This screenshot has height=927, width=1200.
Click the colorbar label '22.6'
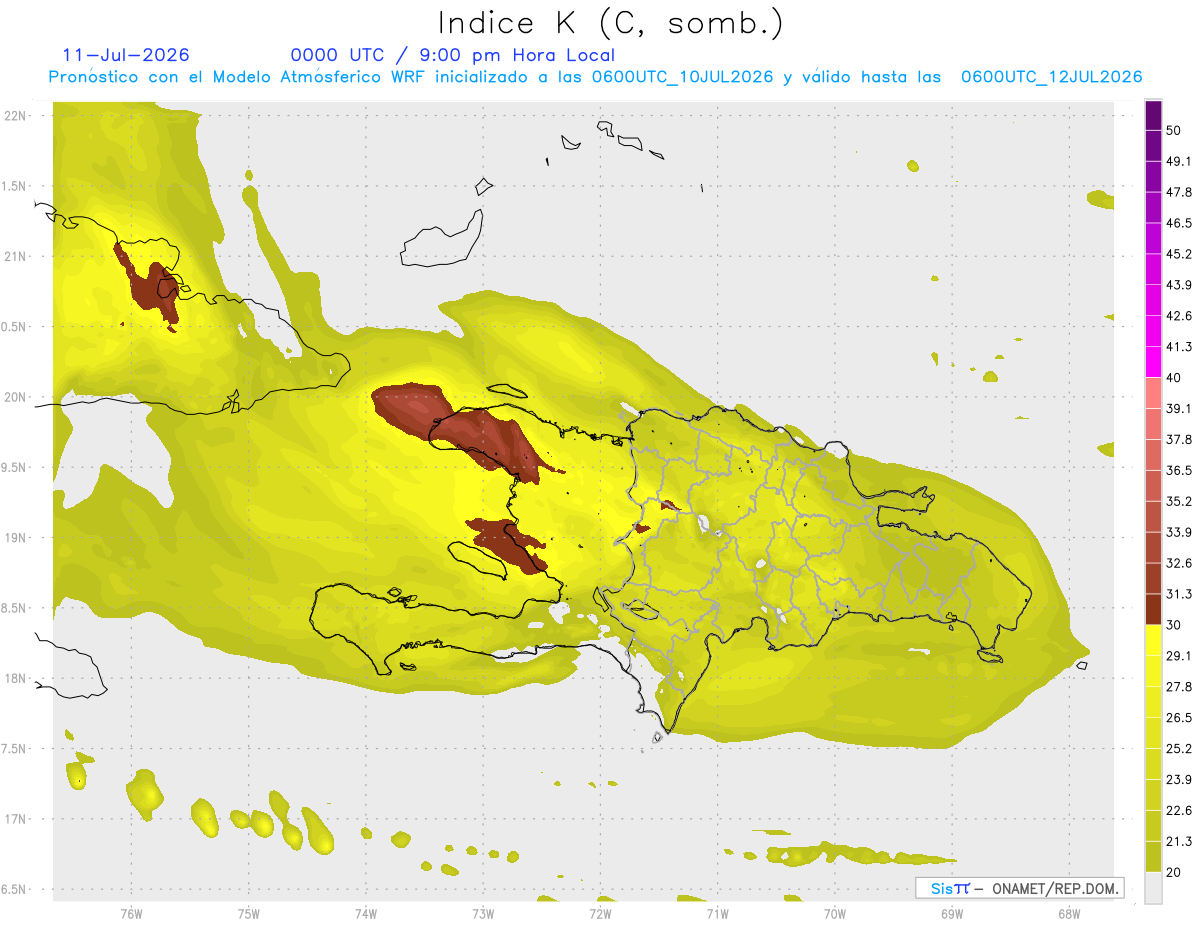pos(1178,810)
